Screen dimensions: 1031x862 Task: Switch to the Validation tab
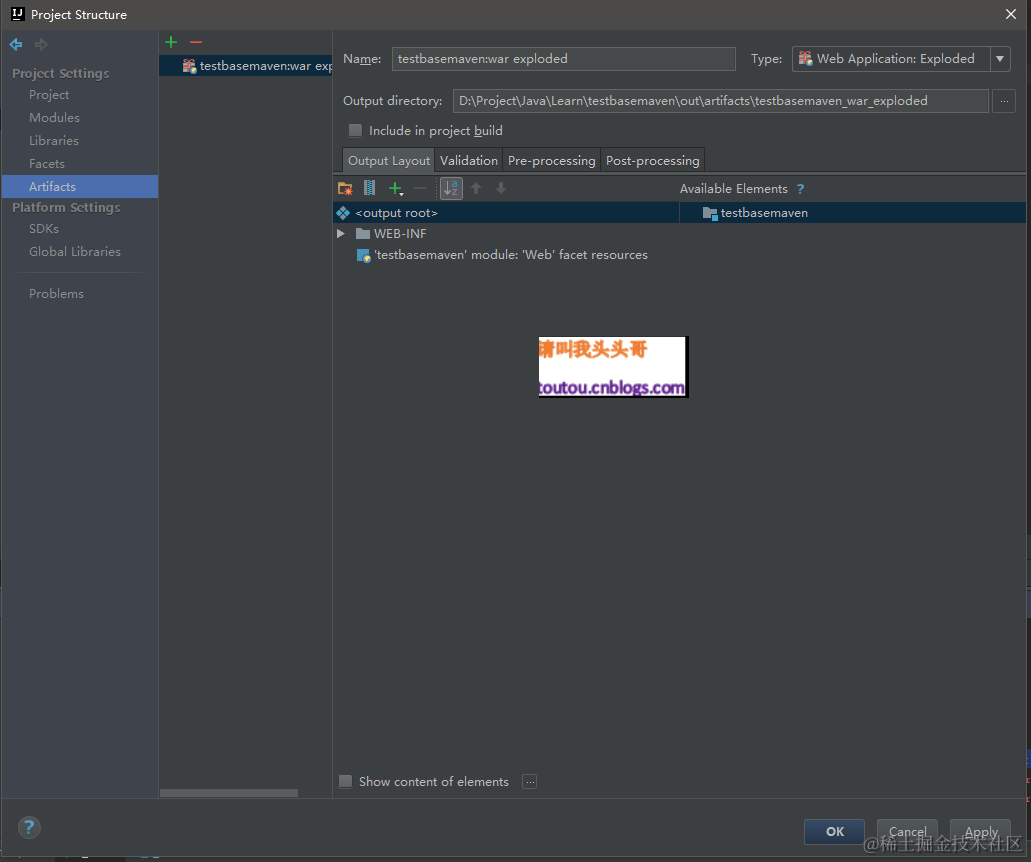[468, 160]
